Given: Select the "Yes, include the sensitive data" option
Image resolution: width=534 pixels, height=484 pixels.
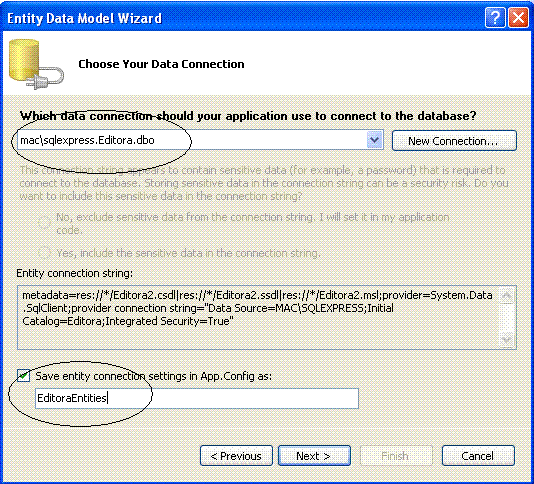Looking at the screenshot, I should [x=44, y=253].
